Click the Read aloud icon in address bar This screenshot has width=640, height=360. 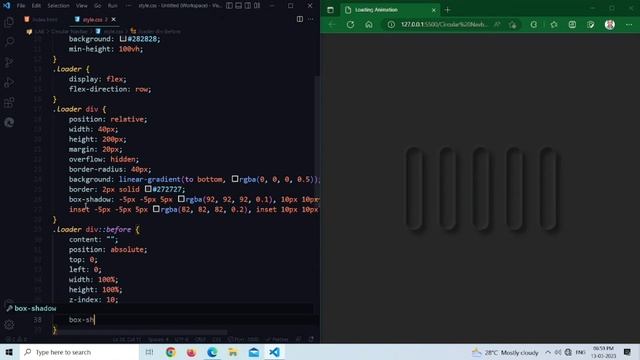(497, 24)
